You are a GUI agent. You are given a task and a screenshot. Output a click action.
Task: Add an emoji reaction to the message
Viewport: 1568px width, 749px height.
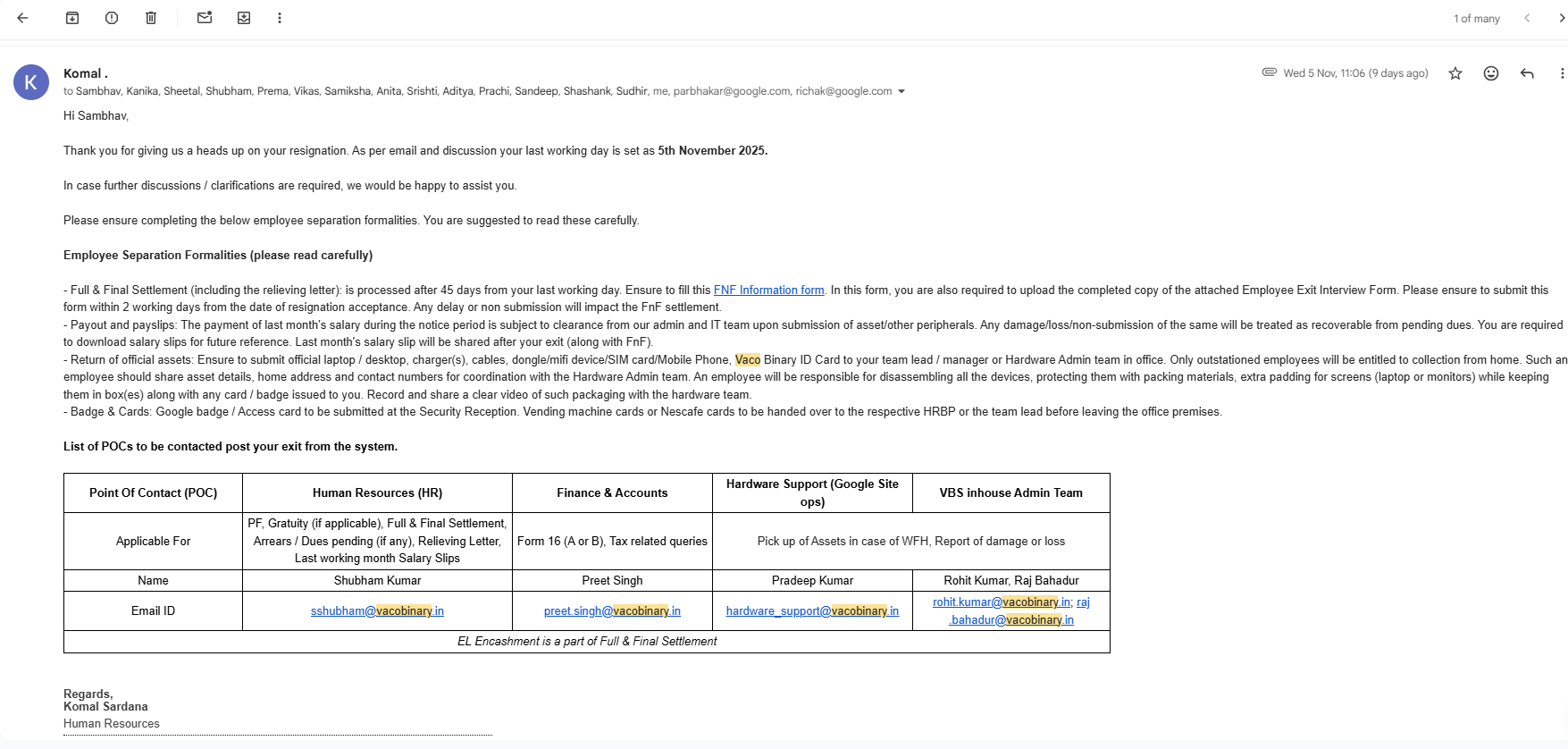(x=1491, y=73)
